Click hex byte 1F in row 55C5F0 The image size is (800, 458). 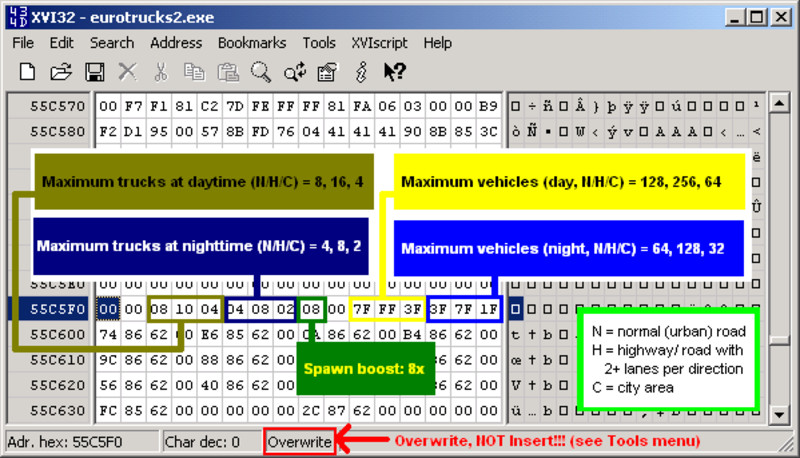coord(489,309)
